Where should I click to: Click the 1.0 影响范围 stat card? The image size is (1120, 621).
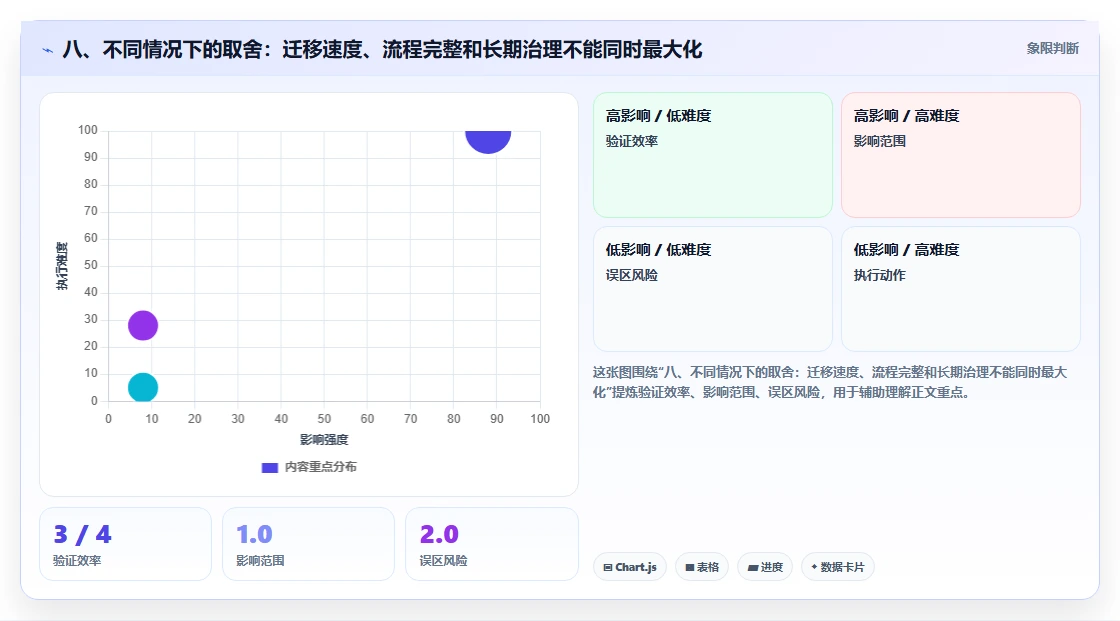(309, 544)
